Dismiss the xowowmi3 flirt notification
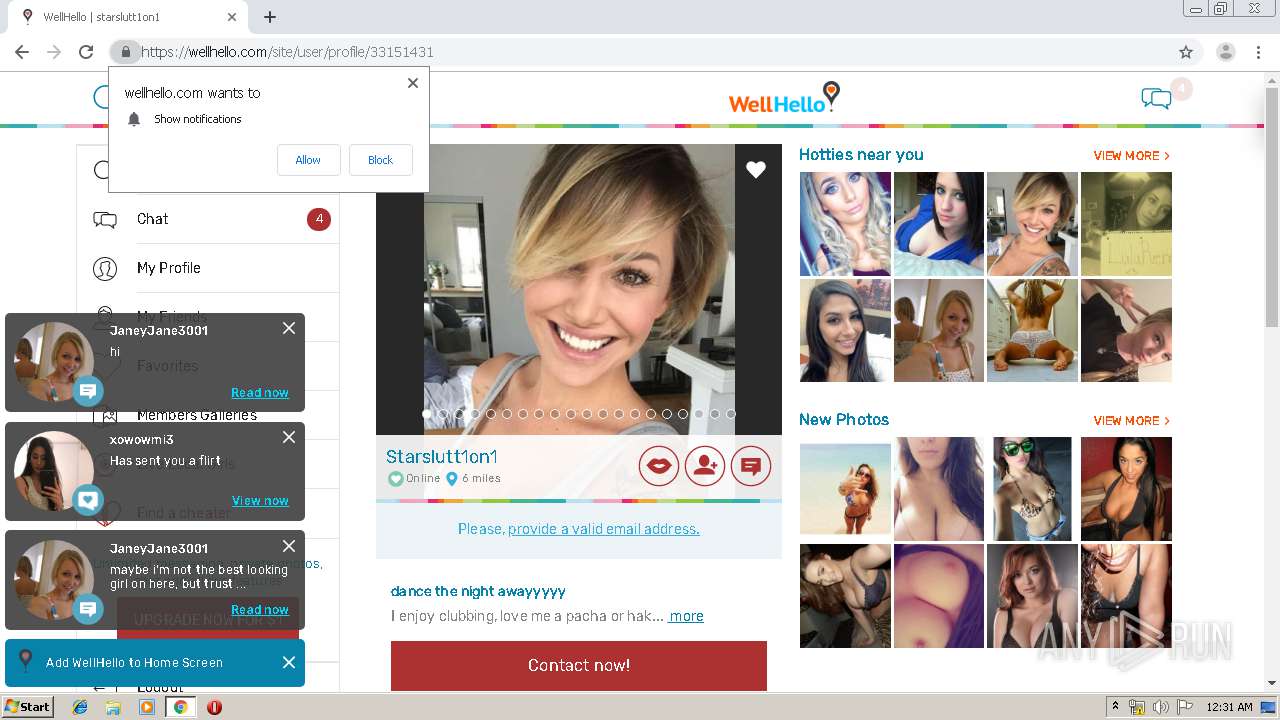The height and width of the screenshot is (720, 1280). [289, 437]
